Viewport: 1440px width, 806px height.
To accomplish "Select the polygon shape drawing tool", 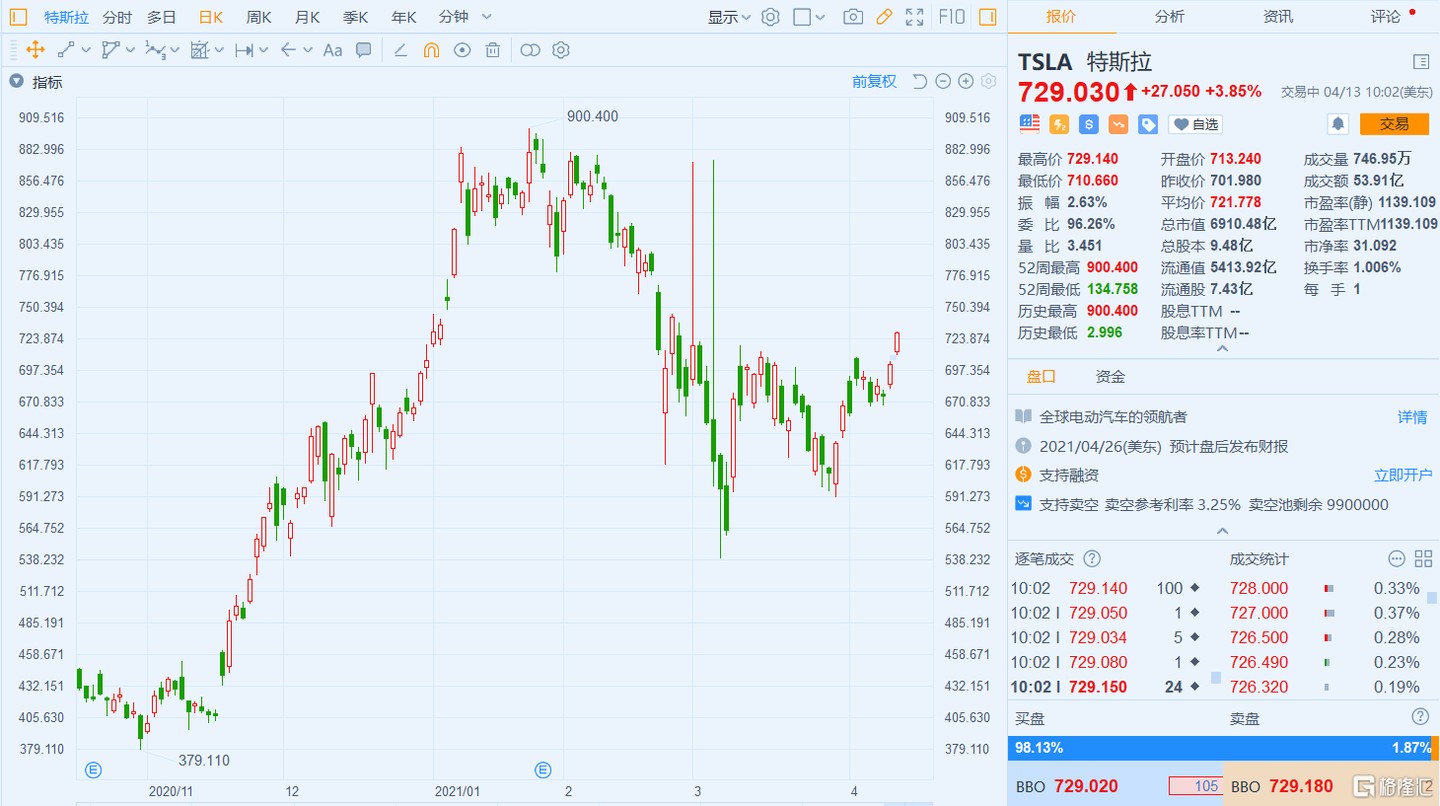I will click(110, 50).
